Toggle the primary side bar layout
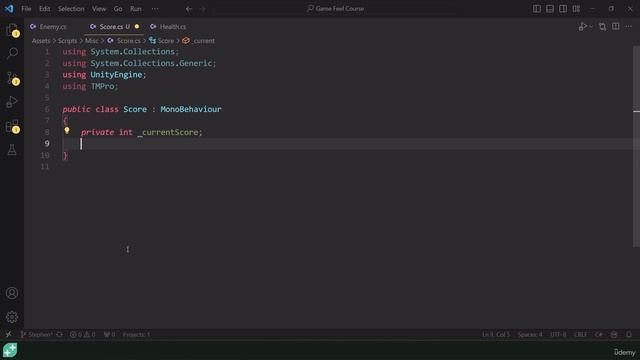This screenshot has height=360, width=640. 537,9
